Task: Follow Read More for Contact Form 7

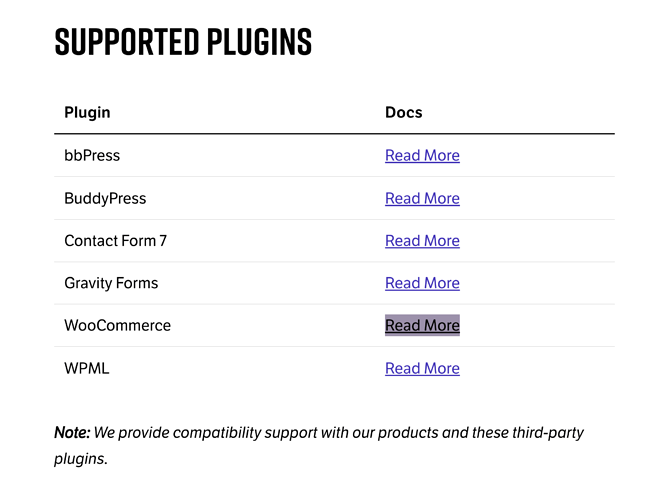Action: tap(422, 241)
